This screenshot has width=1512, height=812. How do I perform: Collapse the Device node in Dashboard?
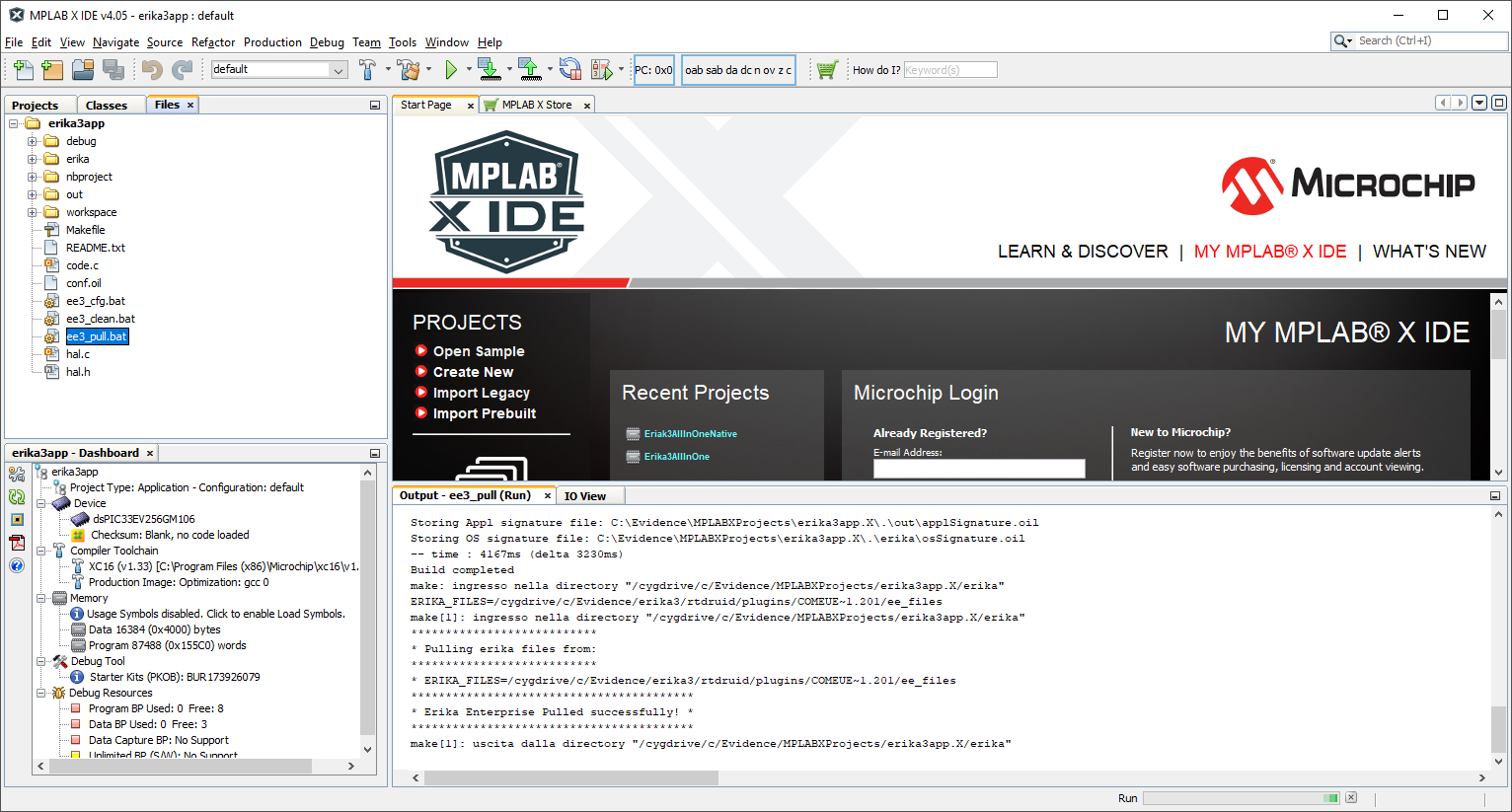pyautogui.click(x=41, y=503)
